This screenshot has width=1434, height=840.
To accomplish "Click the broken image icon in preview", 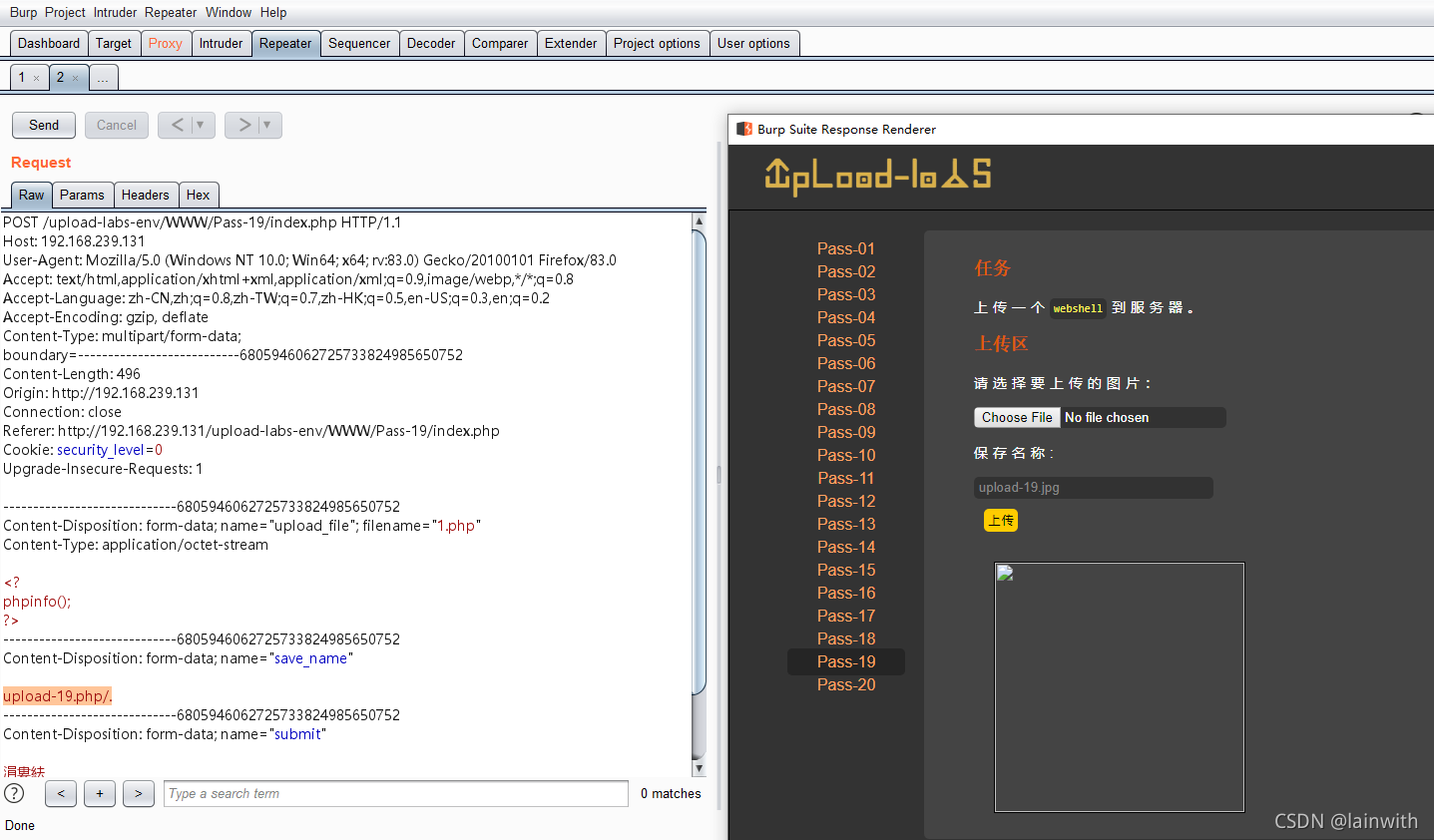I will (1005, 573).
